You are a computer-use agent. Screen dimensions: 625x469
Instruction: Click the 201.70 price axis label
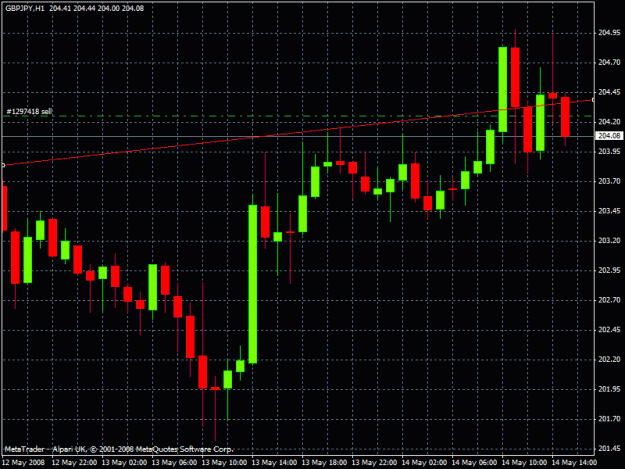coord(609,419)
